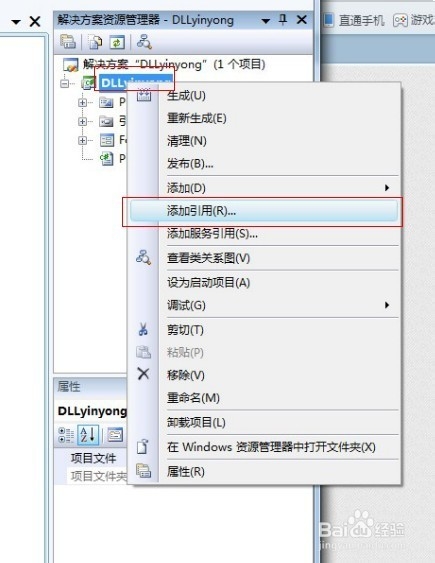The height and width of the screenshot is (563, 435).
Task: Choose 清理(N) menu entry
Action: pos(264,141)
